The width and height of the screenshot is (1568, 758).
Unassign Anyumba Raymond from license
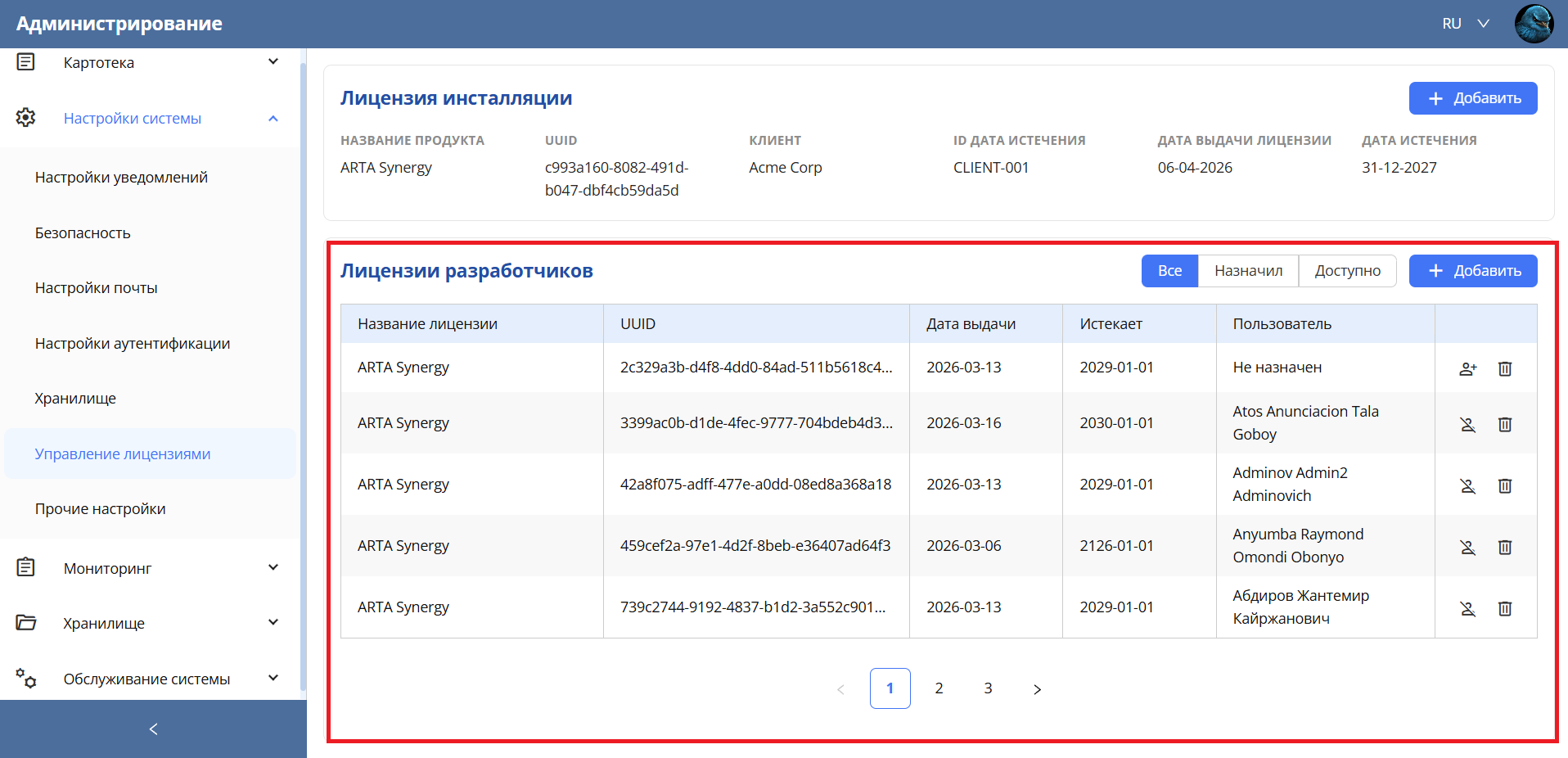[1467, 547]
